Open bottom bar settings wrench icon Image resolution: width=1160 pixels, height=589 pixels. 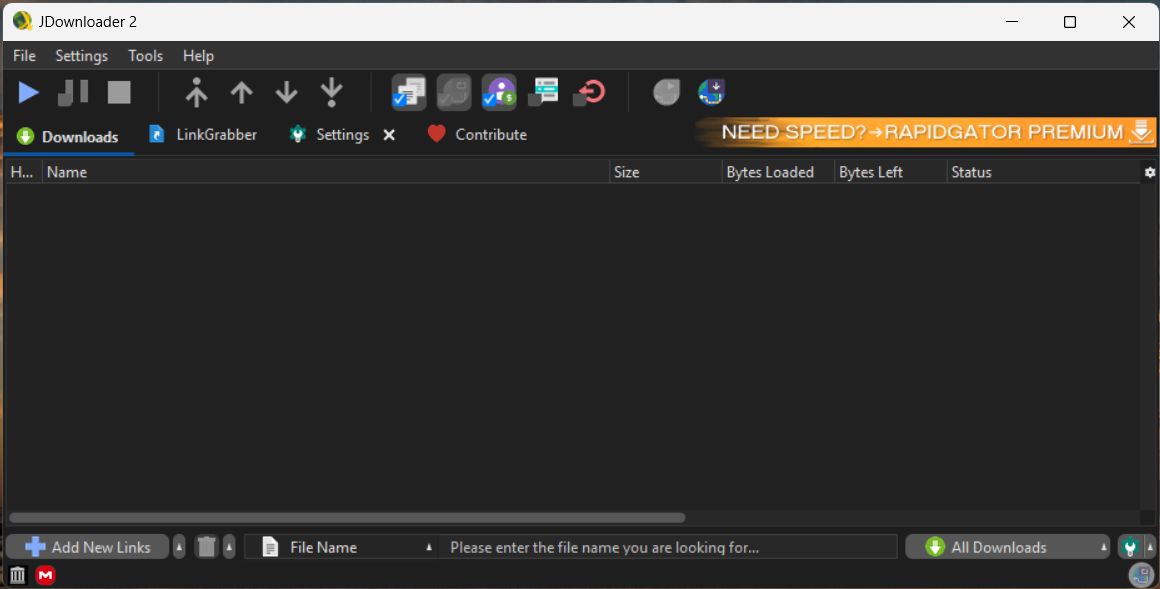pos(1130,548)
